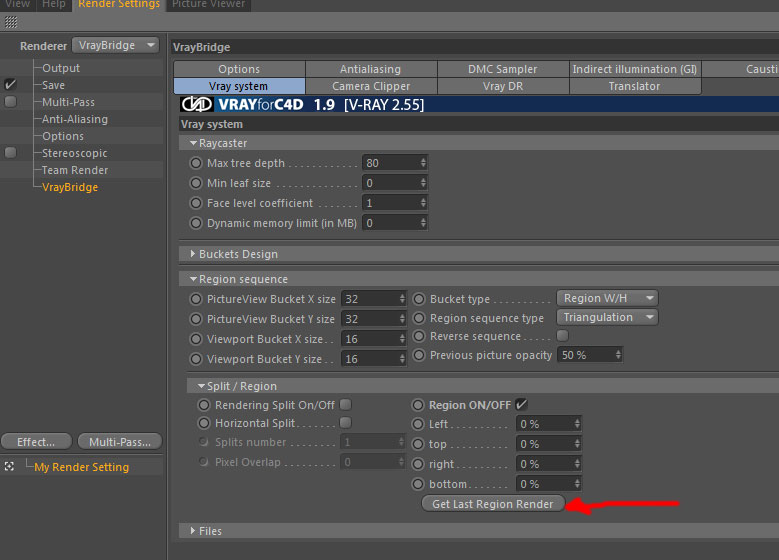Click the grid grip icon below the menu bar
779x560 pixels.
[x=11, y=22]
